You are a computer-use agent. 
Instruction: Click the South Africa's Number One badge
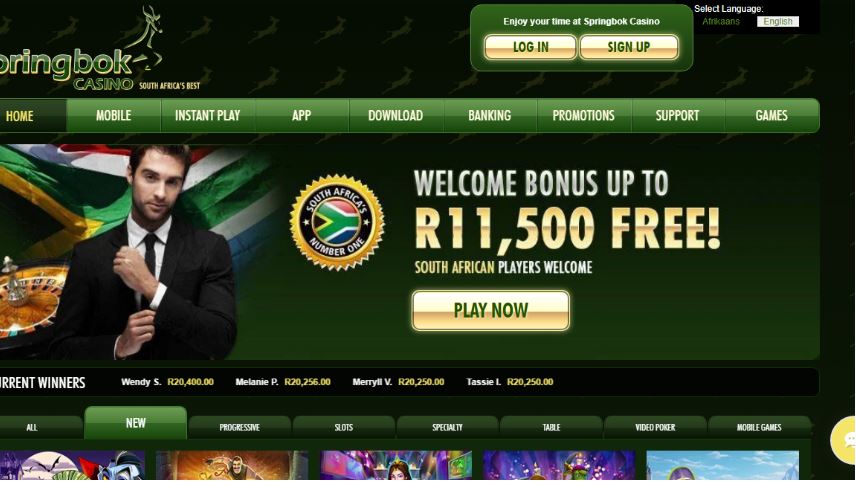click(337, 223)
